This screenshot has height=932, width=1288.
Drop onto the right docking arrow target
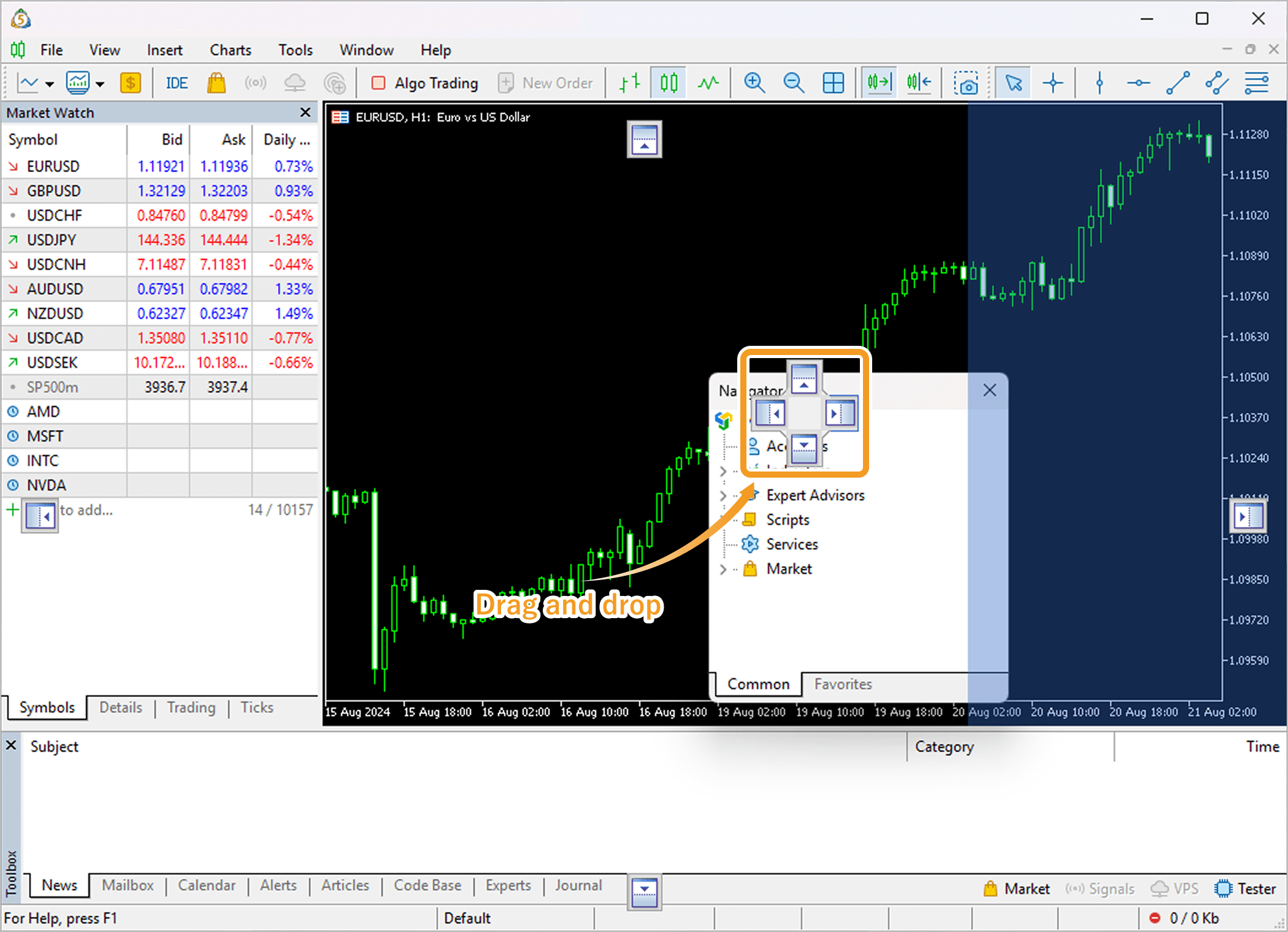[x=840, y=413]
